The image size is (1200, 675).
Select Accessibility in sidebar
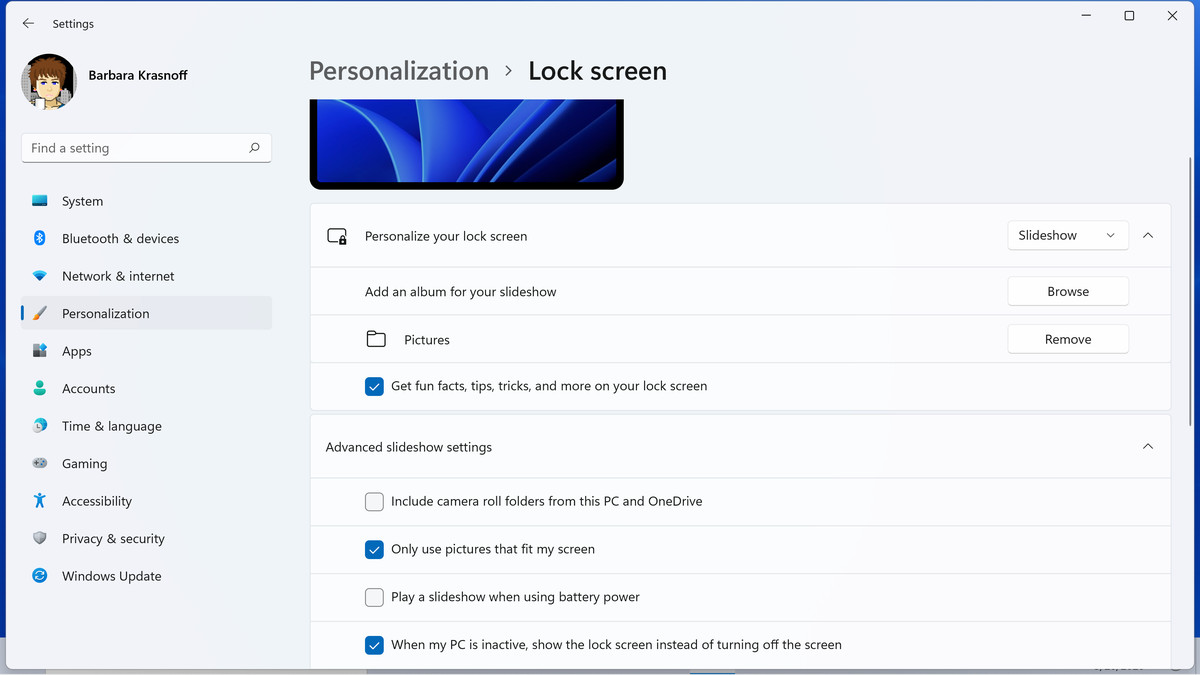coord(146,501)
